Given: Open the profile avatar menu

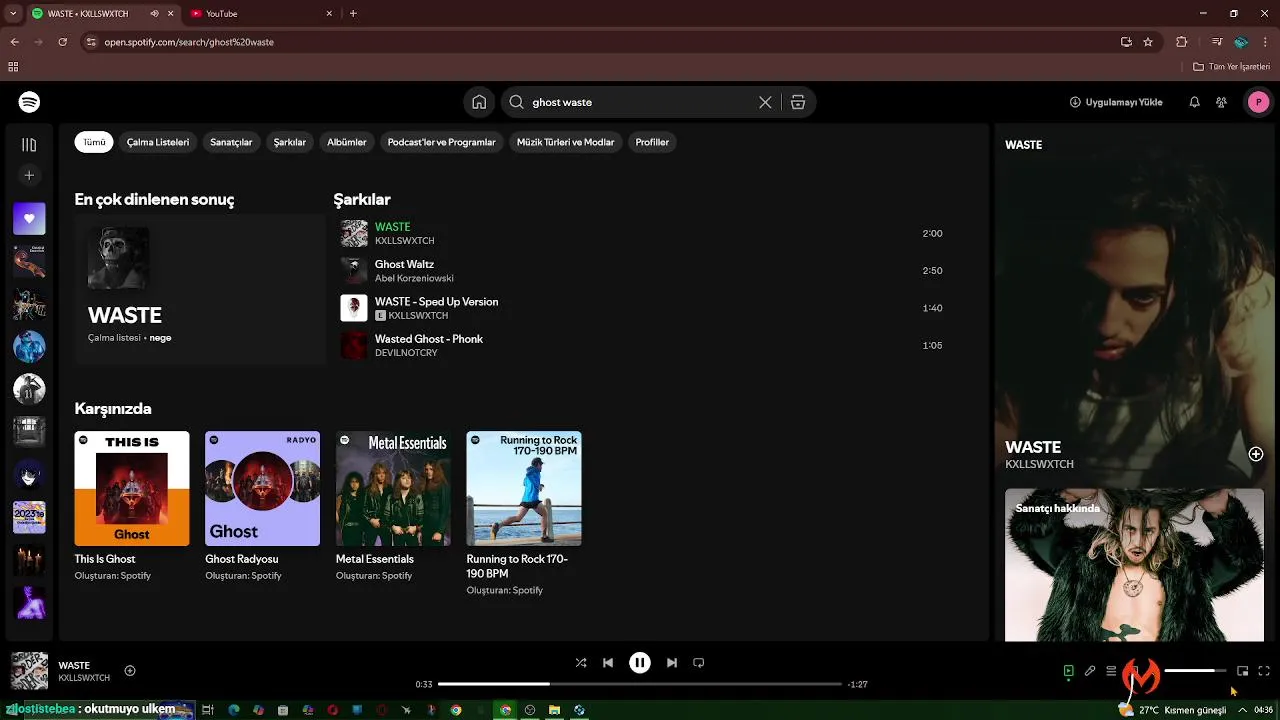Looking at the screenshot, I should click(1258, 102).
